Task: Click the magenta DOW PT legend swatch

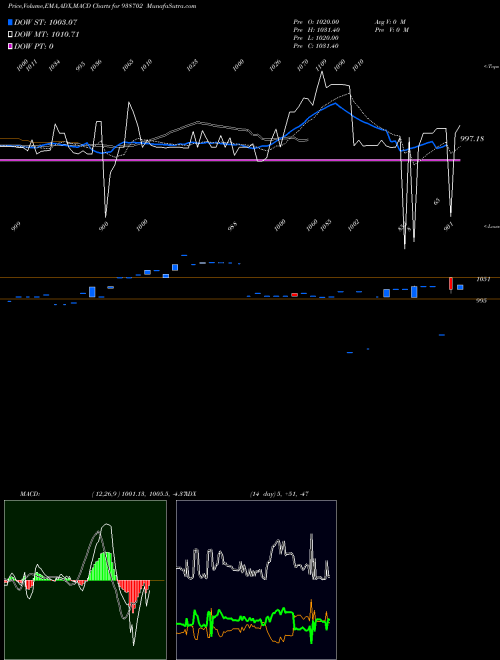Action: point(10,46)
